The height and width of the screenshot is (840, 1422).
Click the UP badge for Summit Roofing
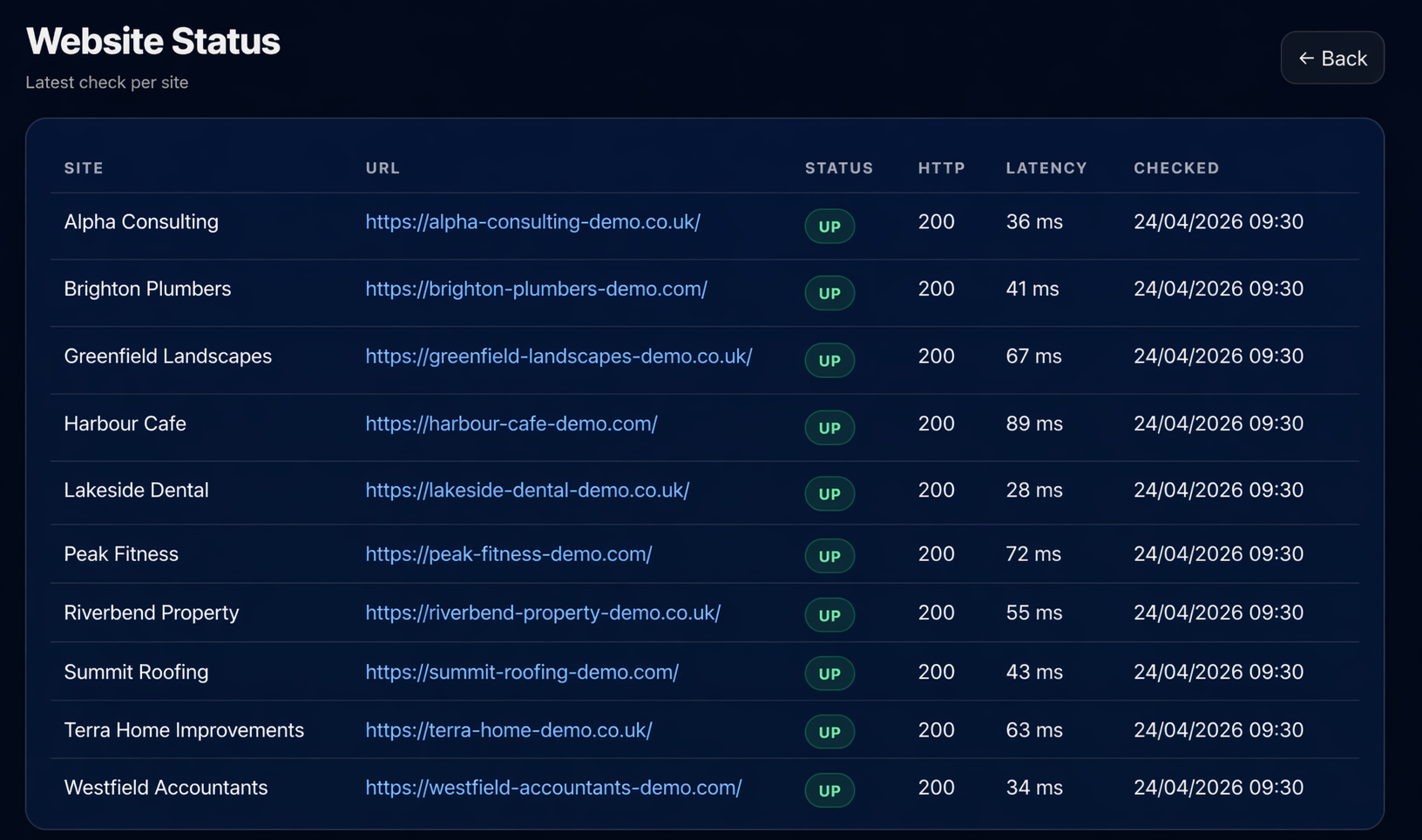point(829,674)
